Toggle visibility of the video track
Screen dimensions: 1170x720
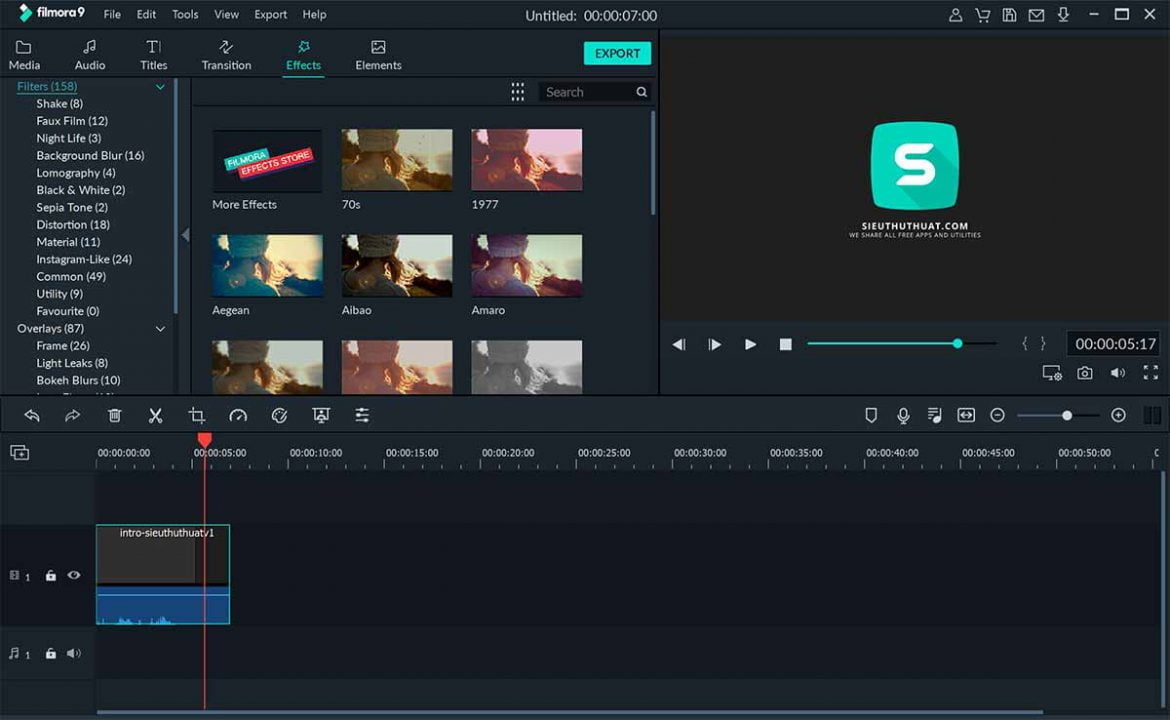pyautogui.click(x=73, y=575)
